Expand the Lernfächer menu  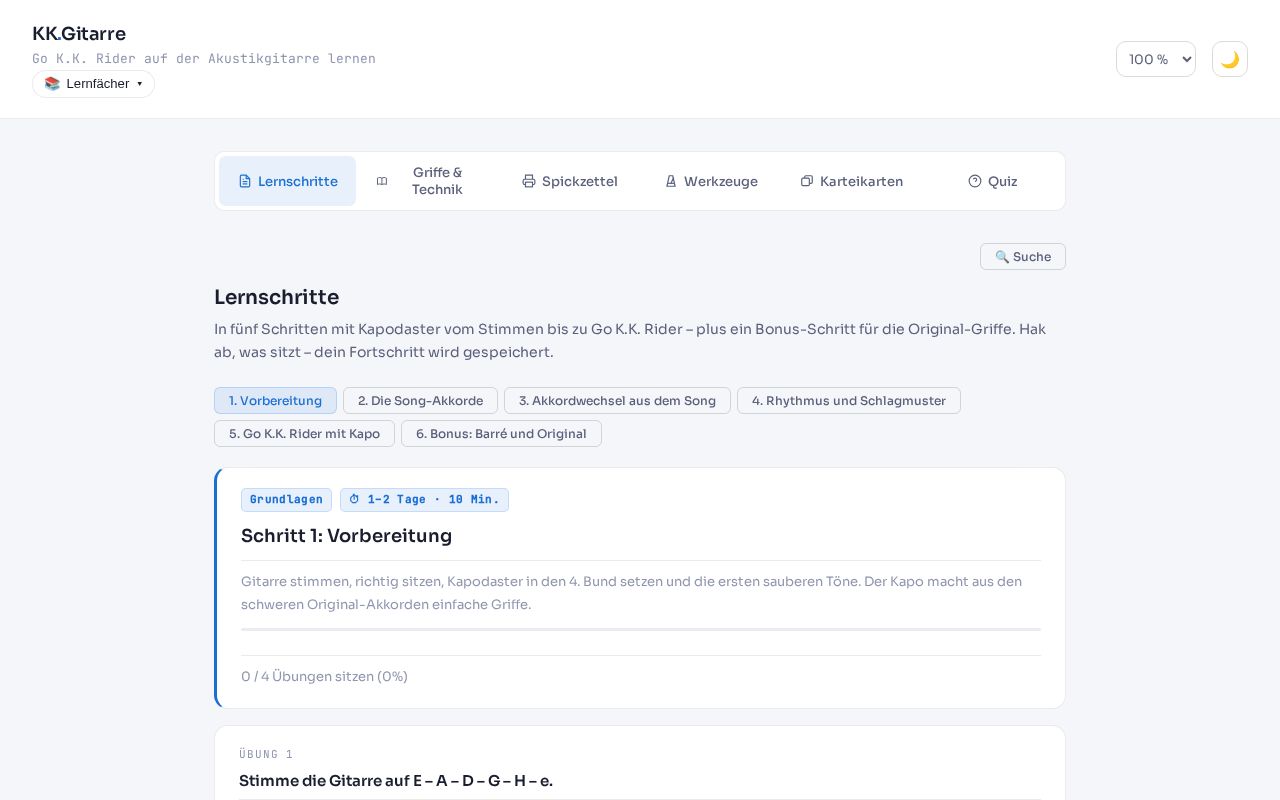(93, 84)
